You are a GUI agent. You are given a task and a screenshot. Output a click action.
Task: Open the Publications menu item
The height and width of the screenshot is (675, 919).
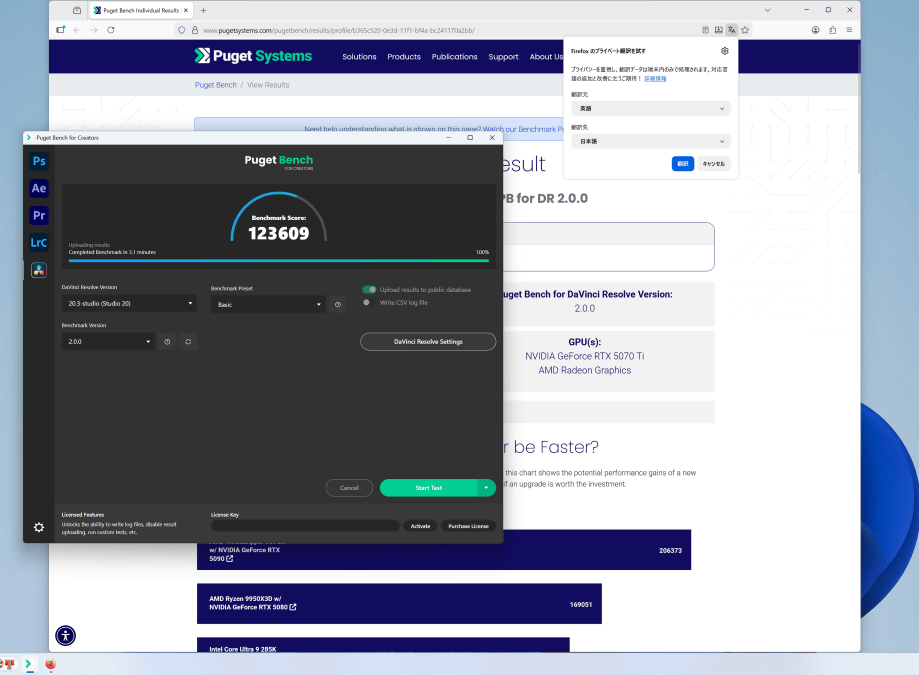coord(454,57)
